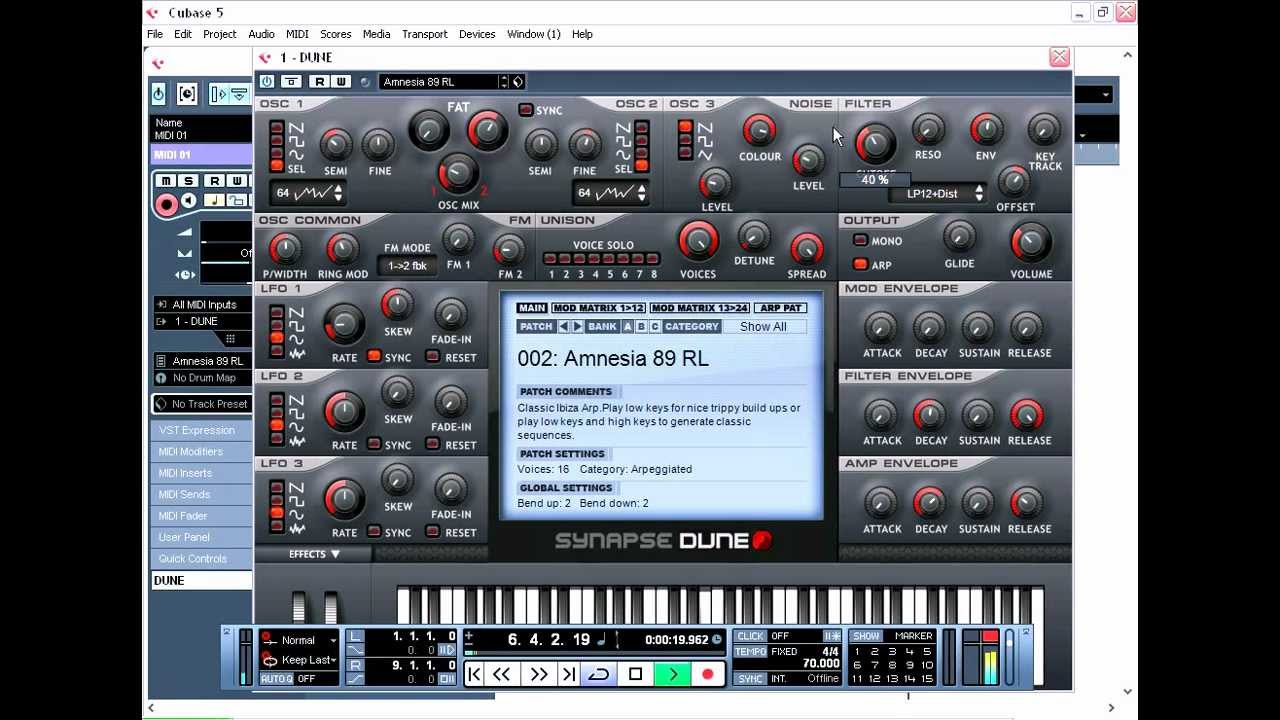
Task: Toggle LFO 1 SYNC switch
Action: (x=373, y=357)
